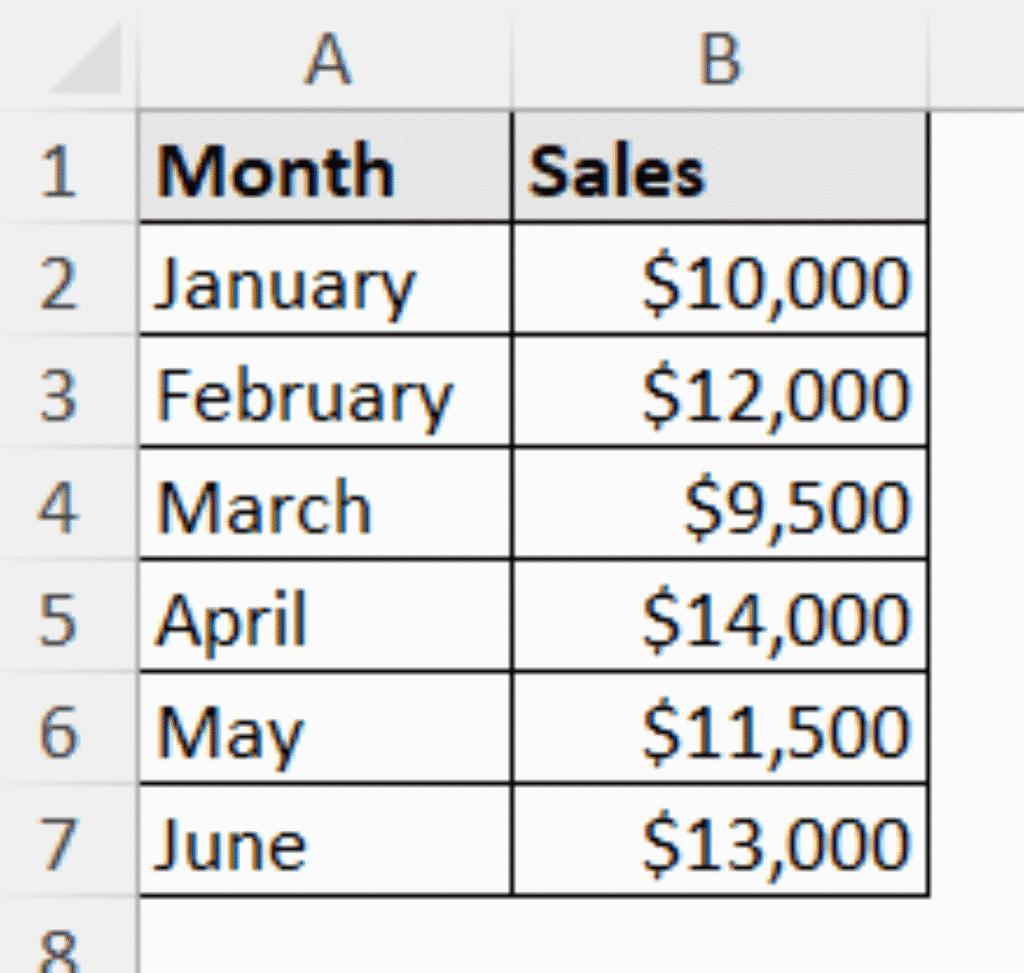1024x973 pixels.
Task: Click the row 3 header number
Action: (x=60, y=394)
